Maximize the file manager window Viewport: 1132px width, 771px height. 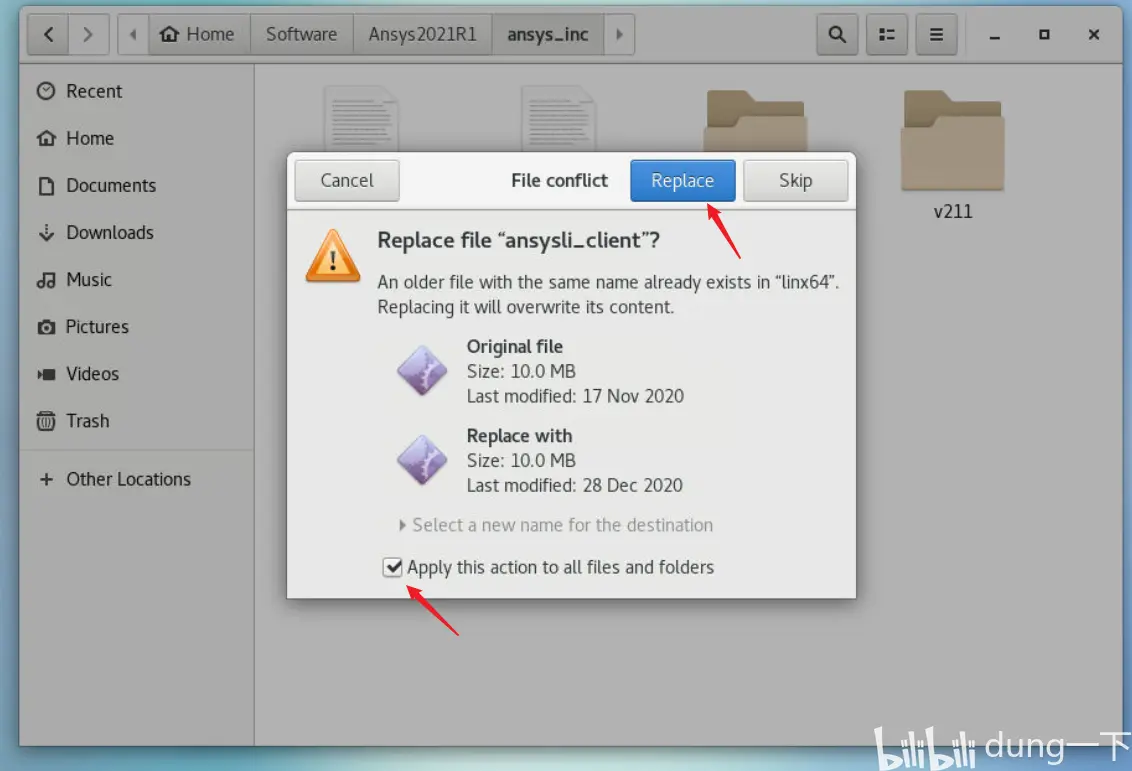click(1044, 35)
